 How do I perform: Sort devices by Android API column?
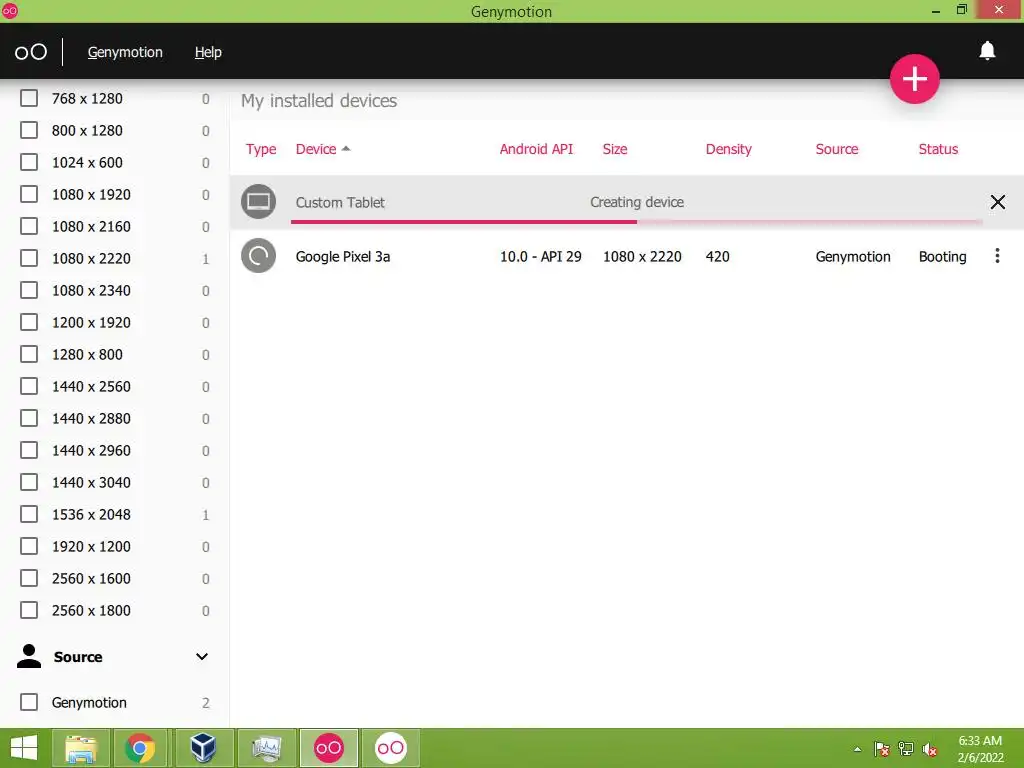[x=536, y=149]
